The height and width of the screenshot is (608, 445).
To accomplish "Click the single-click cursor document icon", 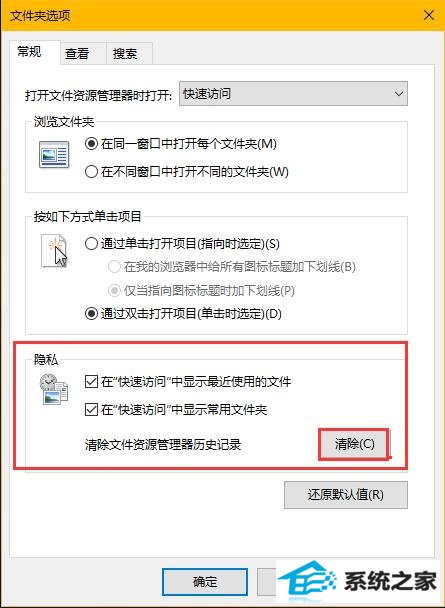I will 54,251.
